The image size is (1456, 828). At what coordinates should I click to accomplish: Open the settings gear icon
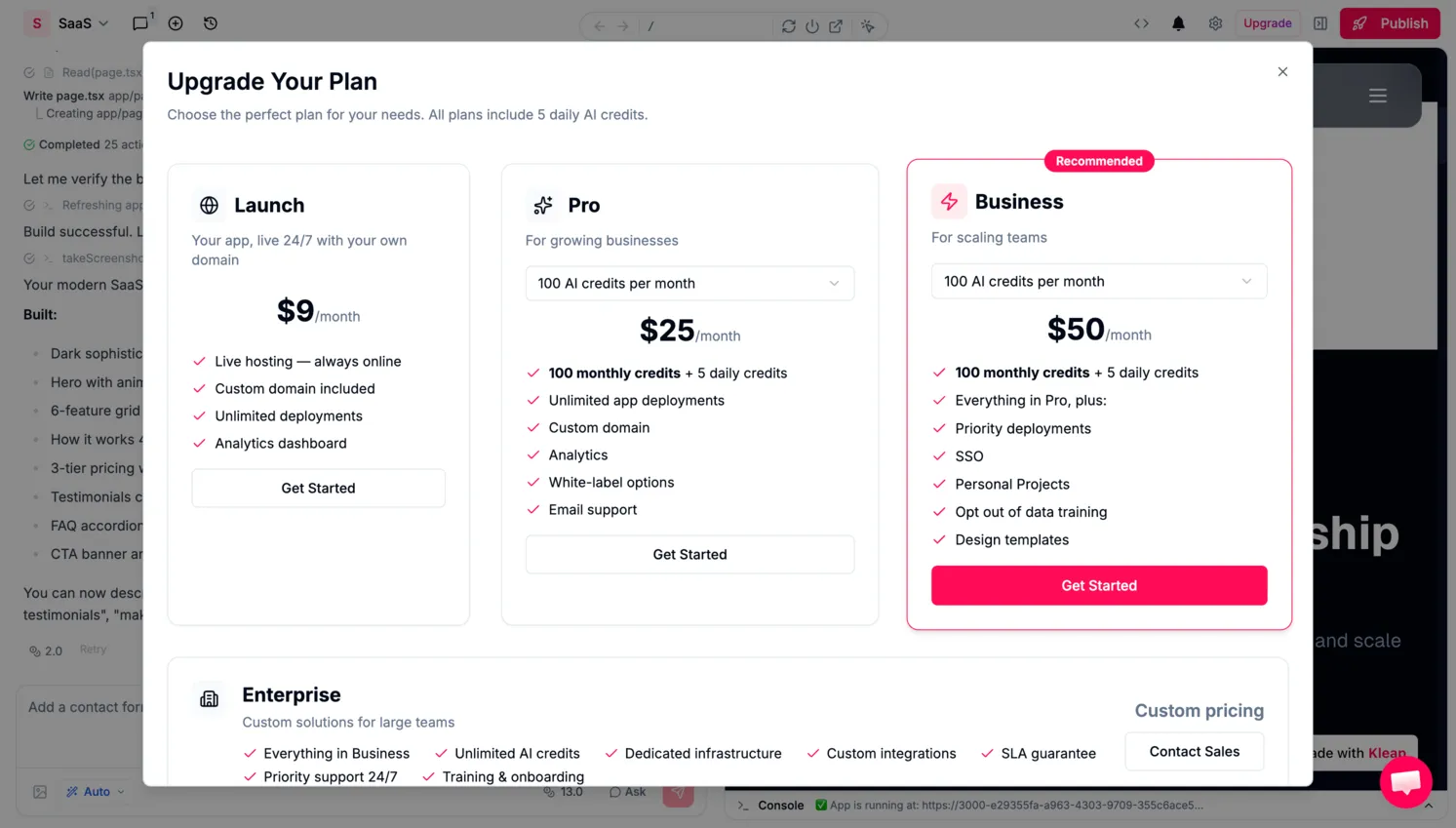(1215, 22)
